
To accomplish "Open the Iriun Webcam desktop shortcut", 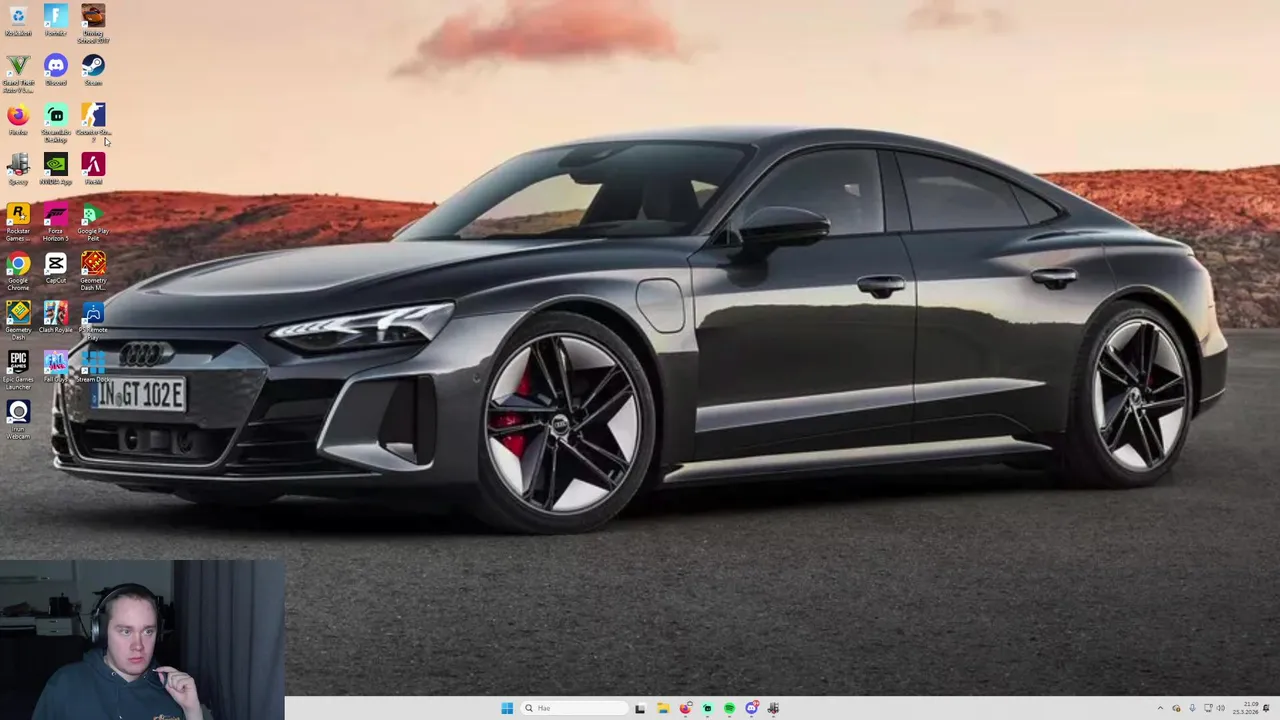I will click(x=18, y=420).
